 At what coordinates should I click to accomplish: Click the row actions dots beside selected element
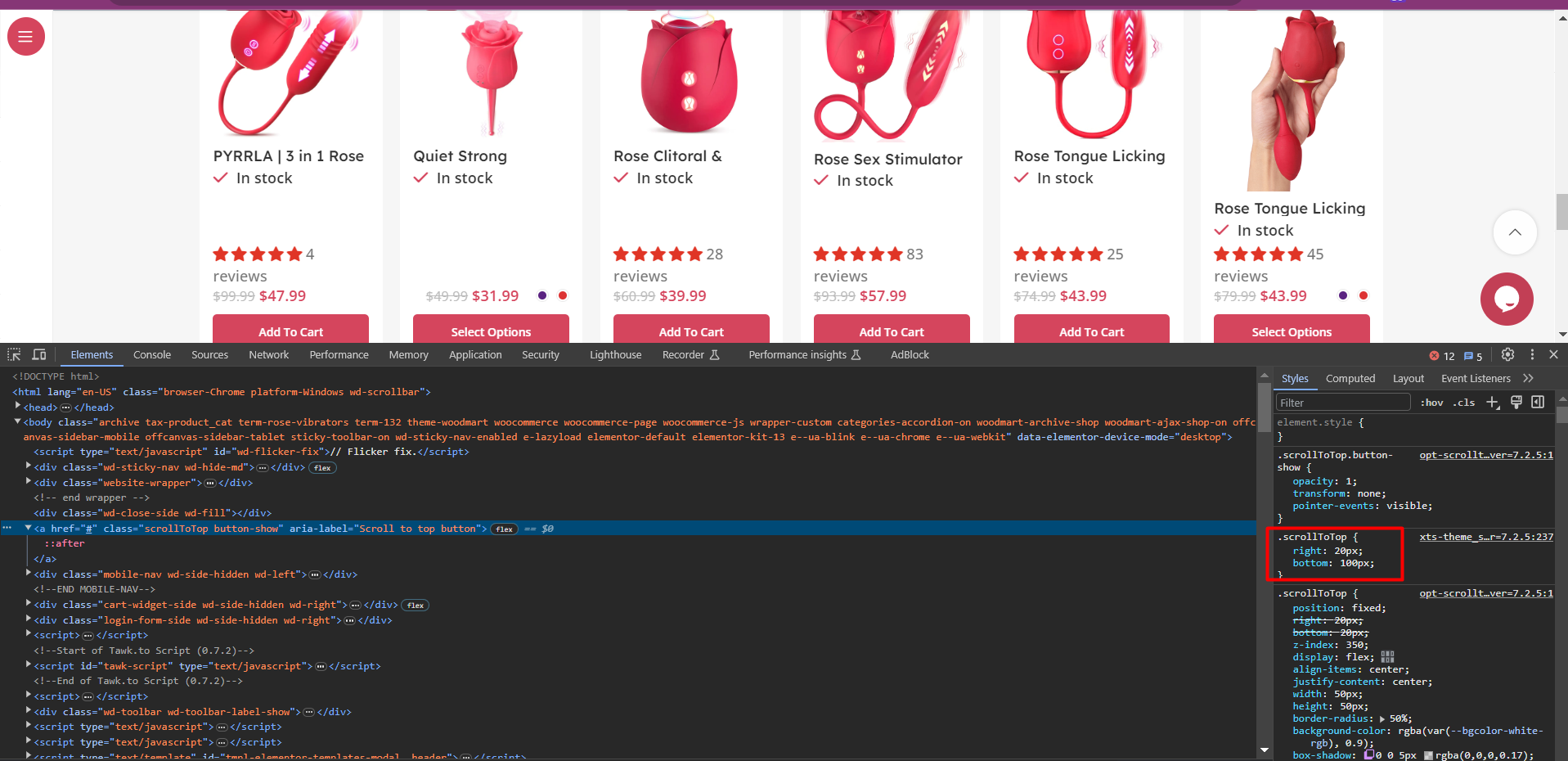coord(7,529)
